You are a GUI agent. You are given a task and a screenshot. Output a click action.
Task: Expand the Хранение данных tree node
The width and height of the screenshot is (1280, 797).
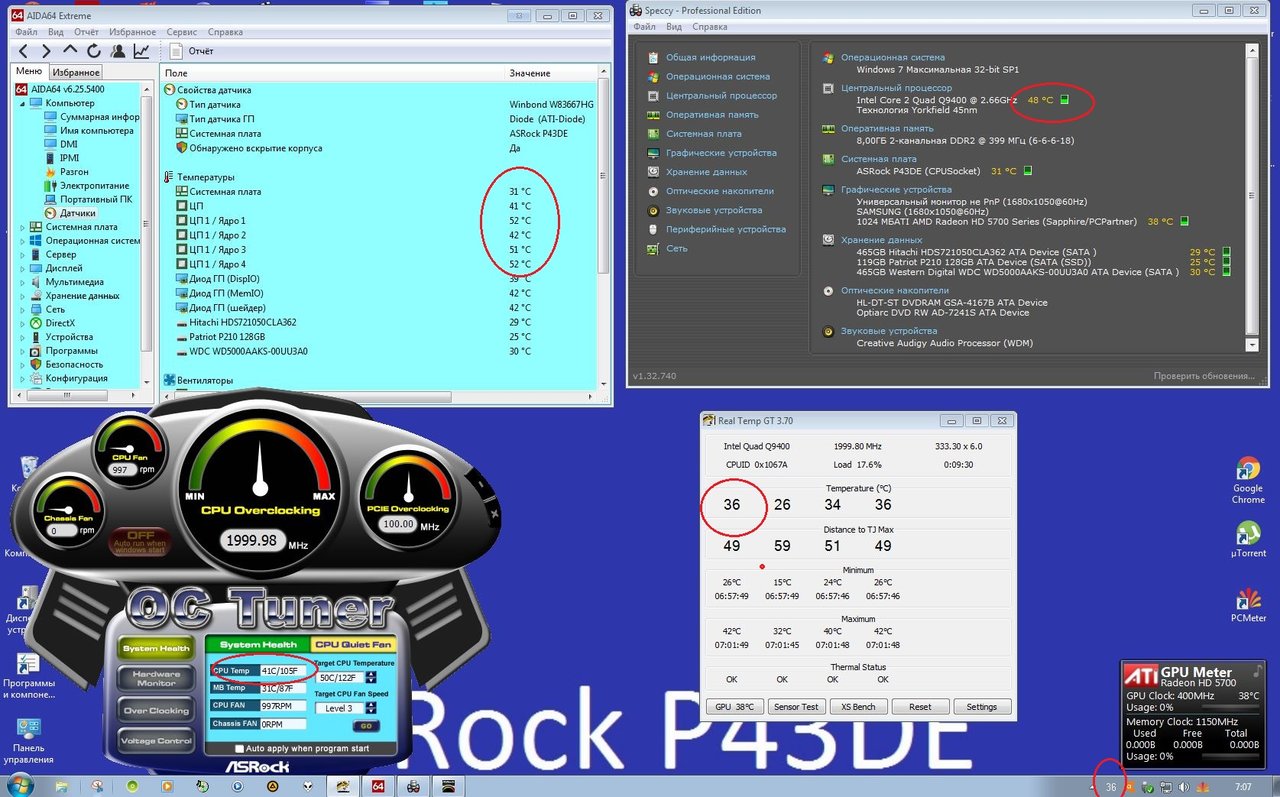[x=23, y=296]
